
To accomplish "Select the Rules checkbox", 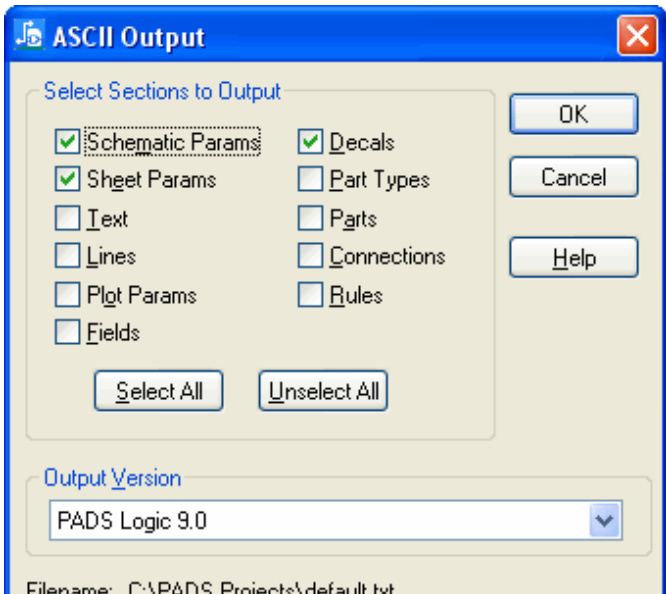I will [x=310, y=295].
